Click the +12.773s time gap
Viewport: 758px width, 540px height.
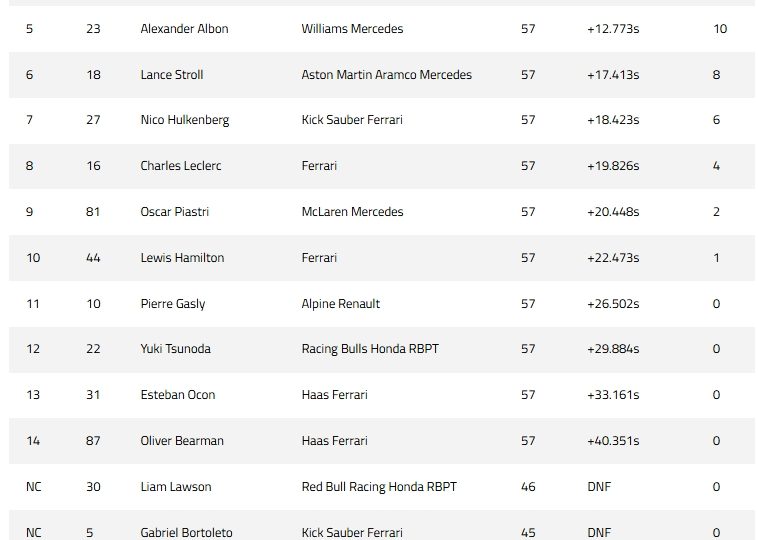pyautogui.click(x=612, y=29)
